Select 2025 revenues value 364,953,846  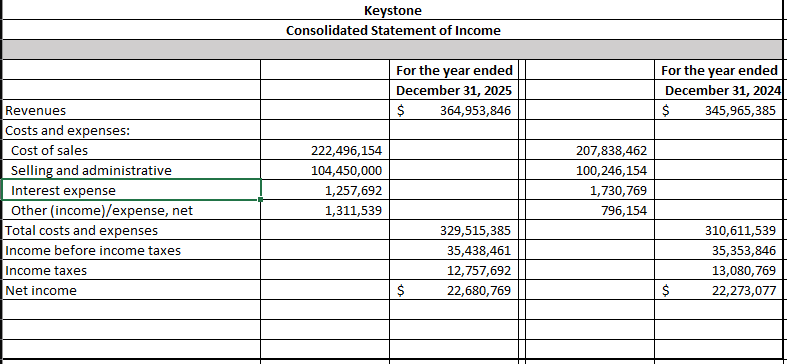(454, 110)
